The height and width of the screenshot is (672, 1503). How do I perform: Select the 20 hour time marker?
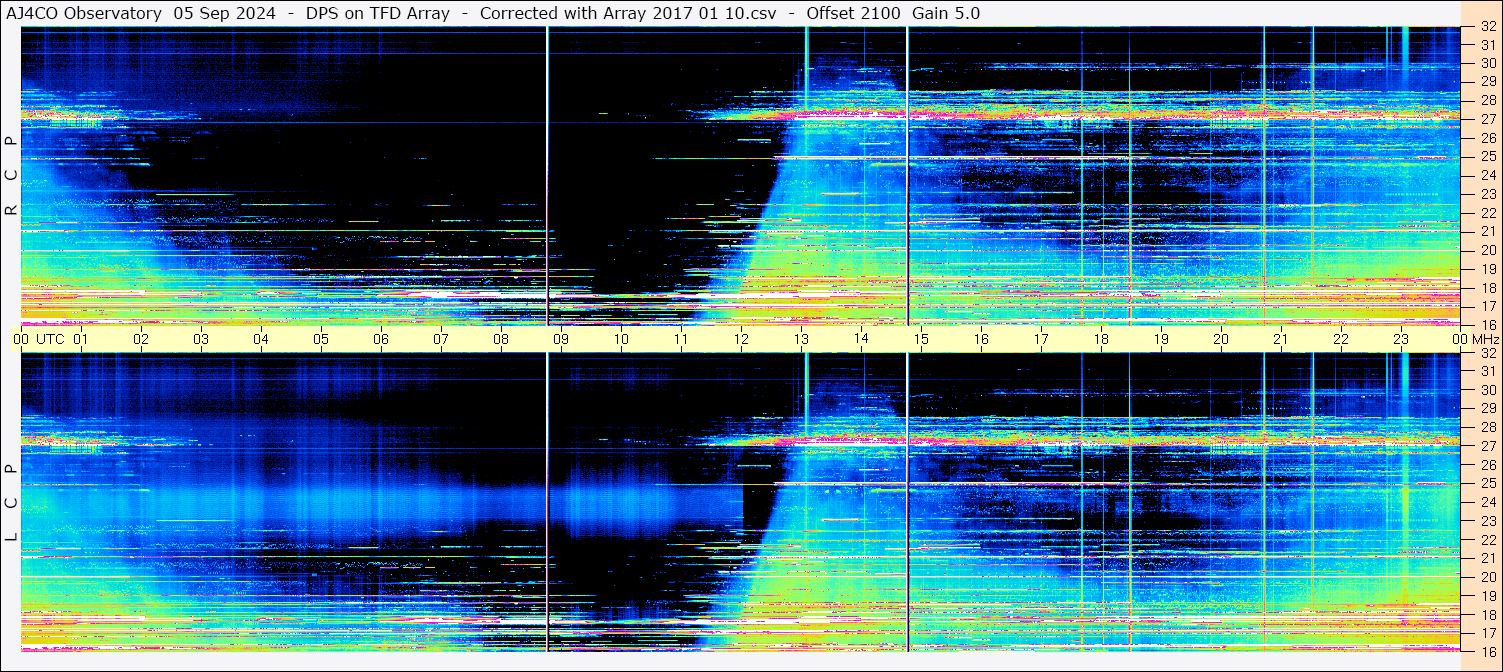[1221, 339]
